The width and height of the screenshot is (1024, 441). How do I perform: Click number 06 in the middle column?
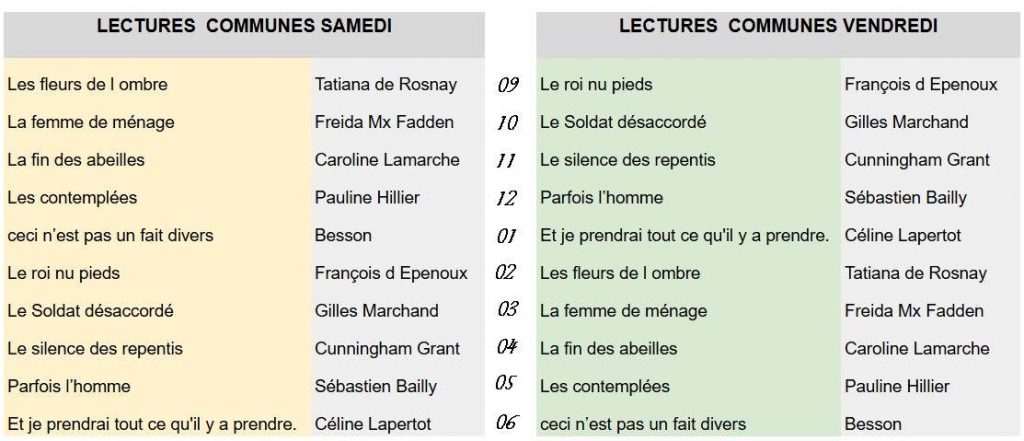(507, 423)
